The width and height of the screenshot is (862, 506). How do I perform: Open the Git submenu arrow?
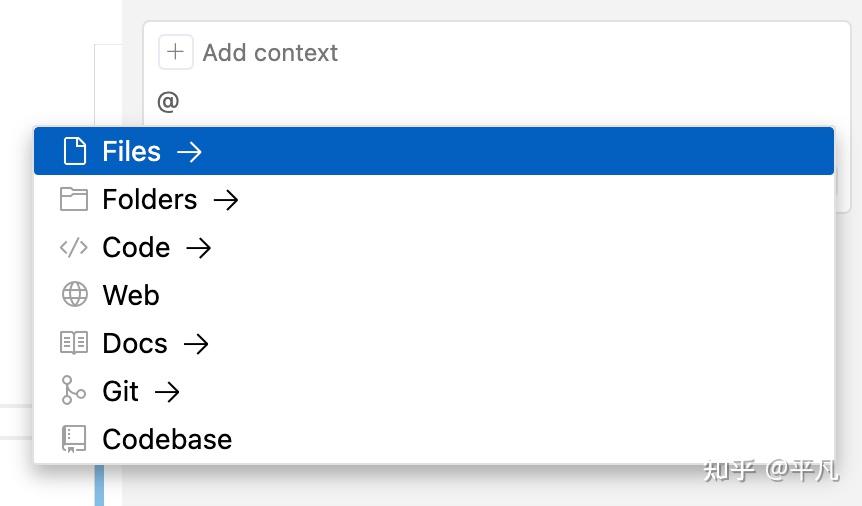tap(167, 391)
